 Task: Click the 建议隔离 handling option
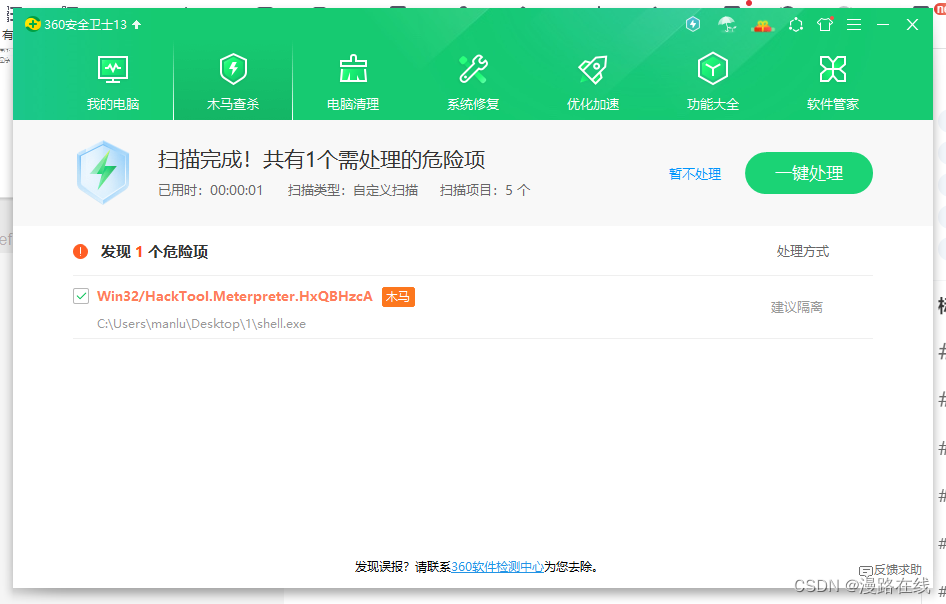(796, 307)
